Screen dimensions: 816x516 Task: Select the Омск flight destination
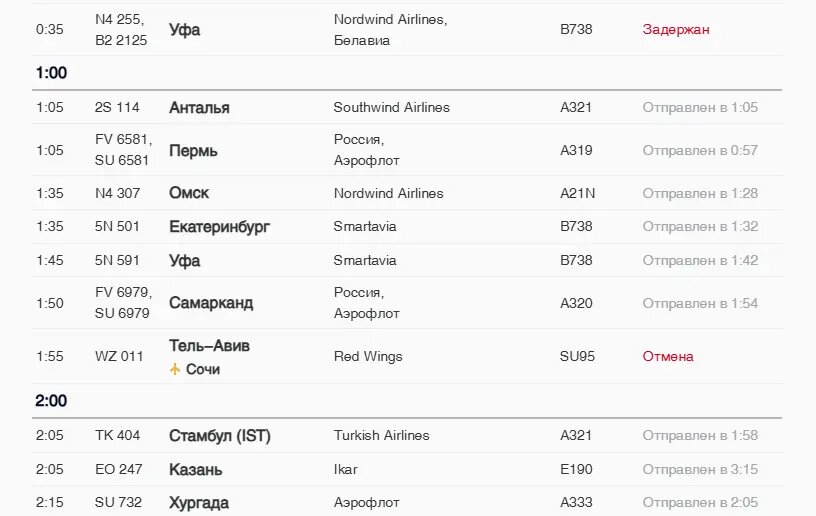pyautogui.click(x=189, y=193)
